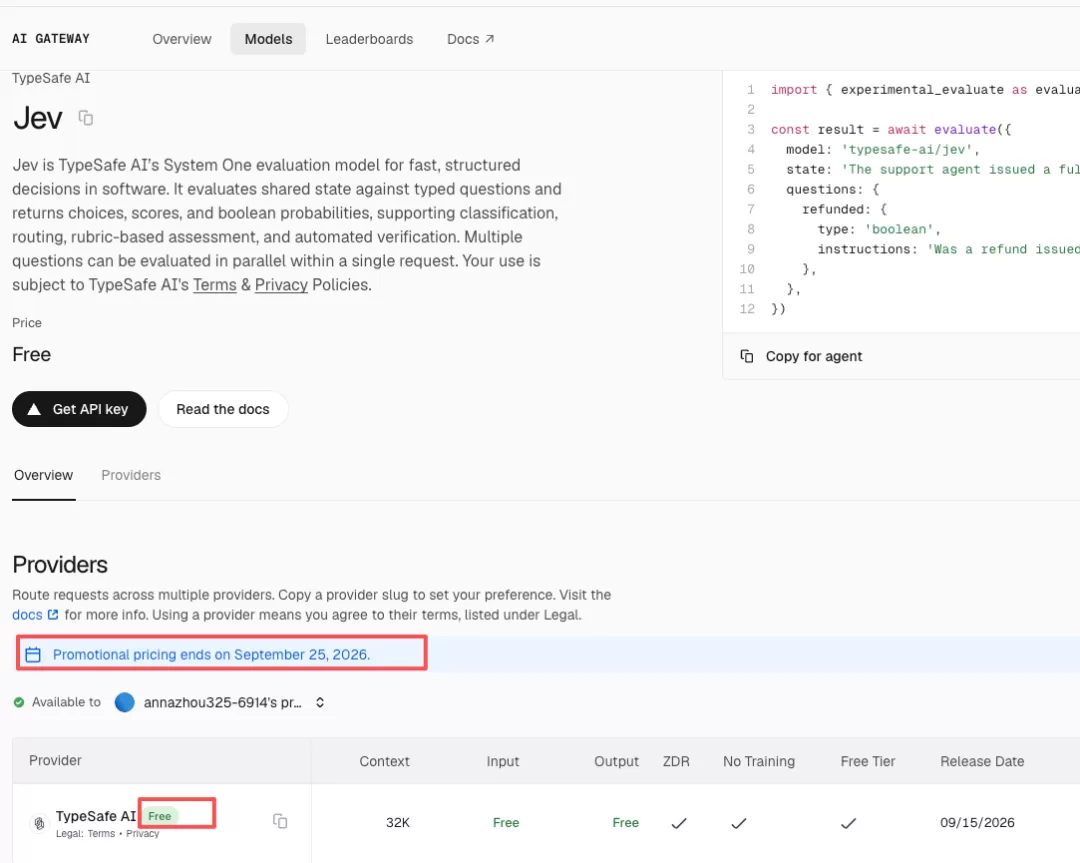
Task: Copy the Jev model name icon
Action: click(85, 118)
